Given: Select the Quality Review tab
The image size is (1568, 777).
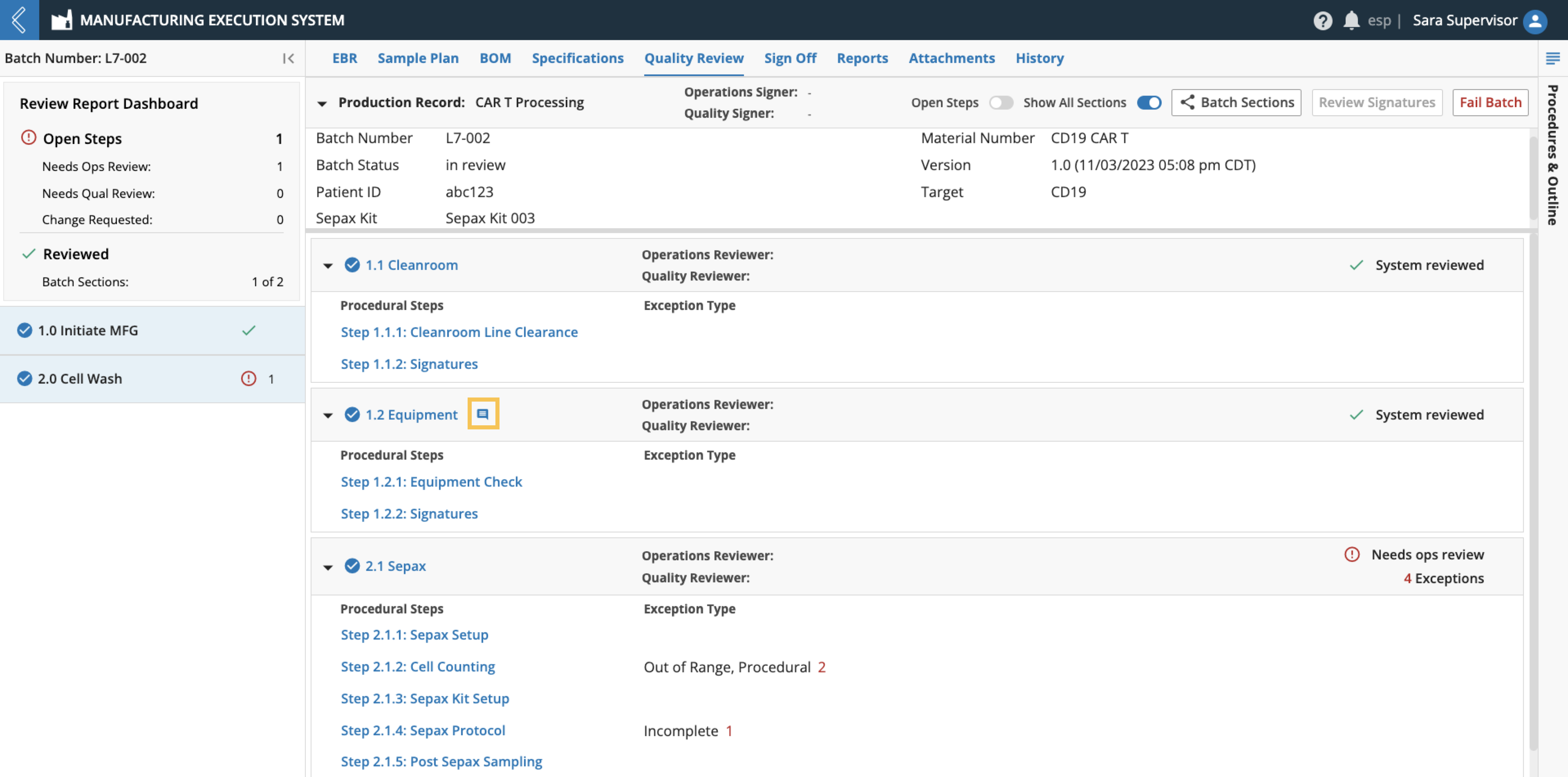Looking at the screenshot, I should (694, 58).
